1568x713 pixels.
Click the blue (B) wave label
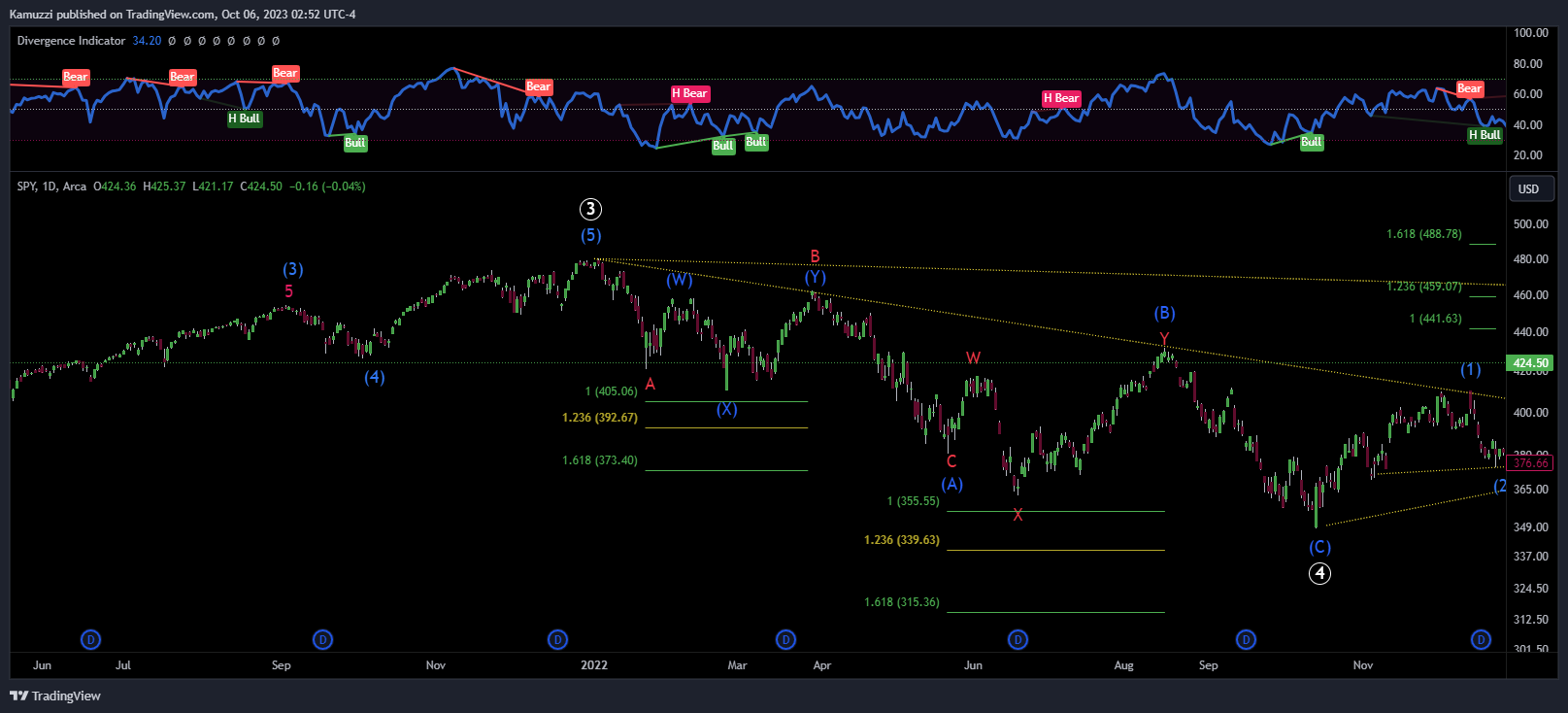(x=1164, y=313)
